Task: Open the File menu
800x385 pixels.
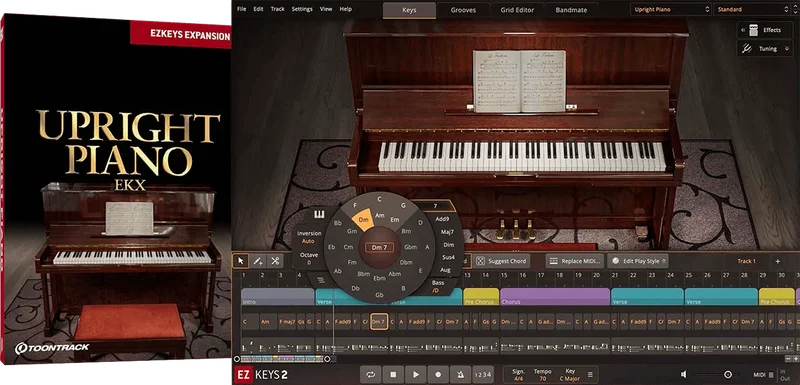Action: pos(242,9)
